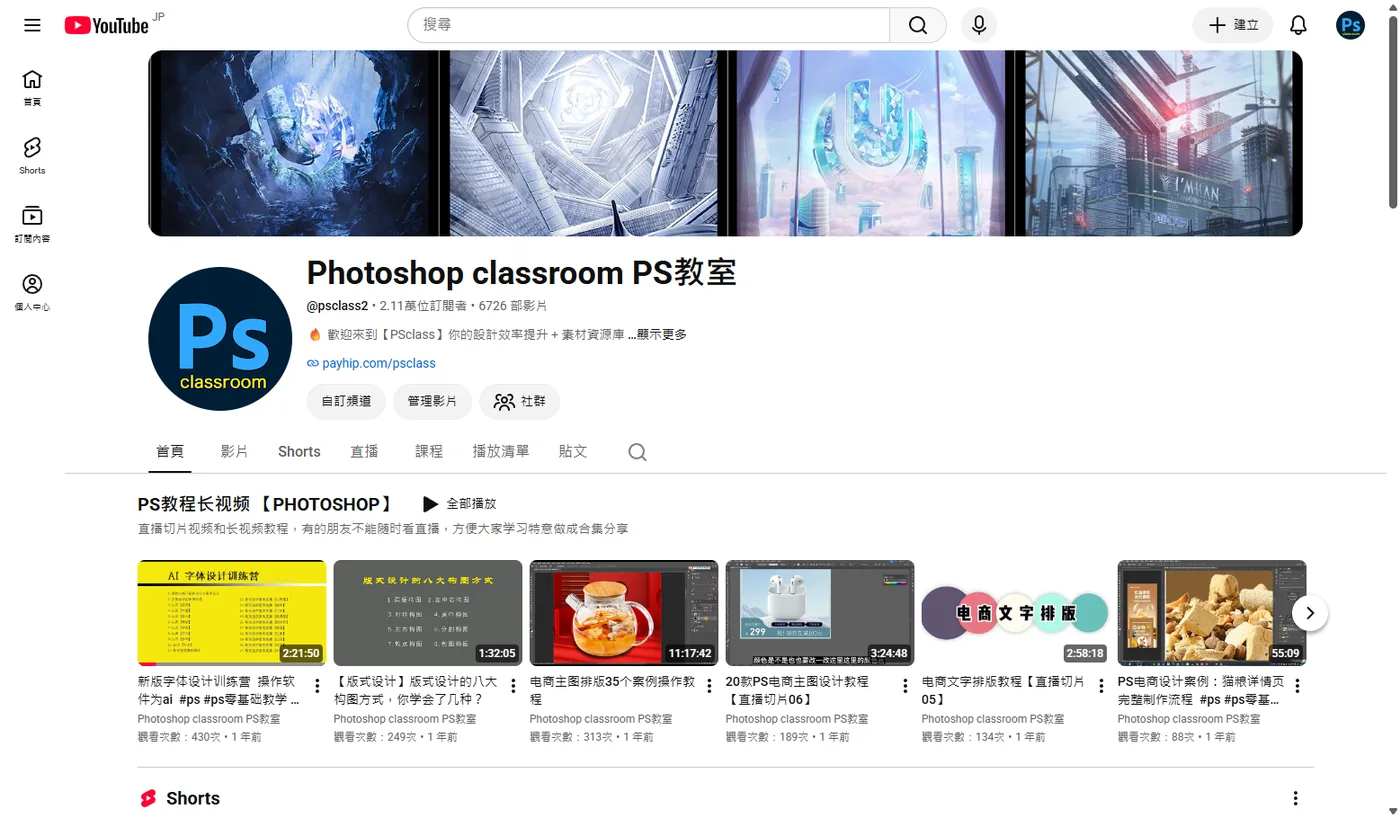Open the 电商文字排版教程【直播切片05】 title
This screenshot has width=1400, height=818.
[1003, 690]
